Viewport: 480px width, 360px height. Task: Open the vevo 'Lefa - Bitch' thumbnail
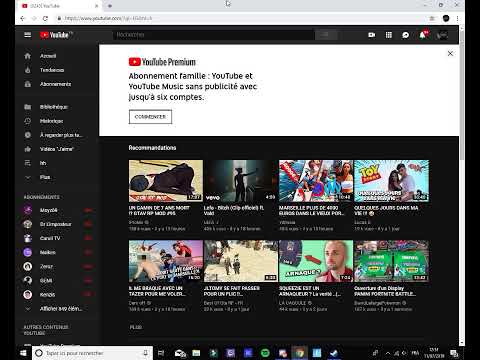click(241, 181)
